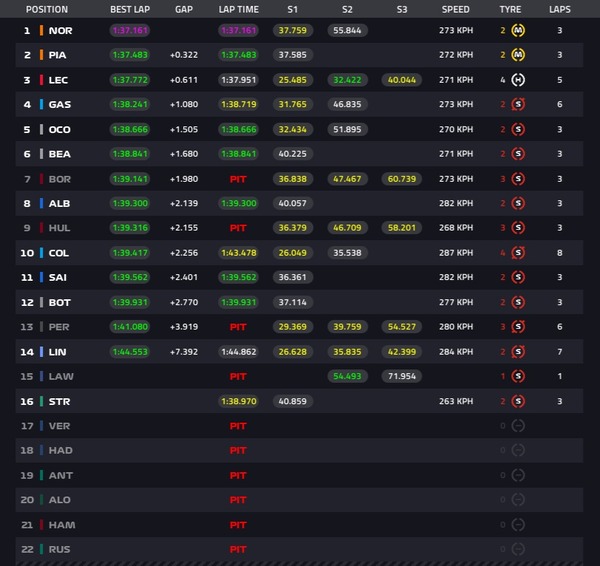Click HUL's S3 time 58.201
The width and height of the screenshot is (600, 566).
click(402, 228)
